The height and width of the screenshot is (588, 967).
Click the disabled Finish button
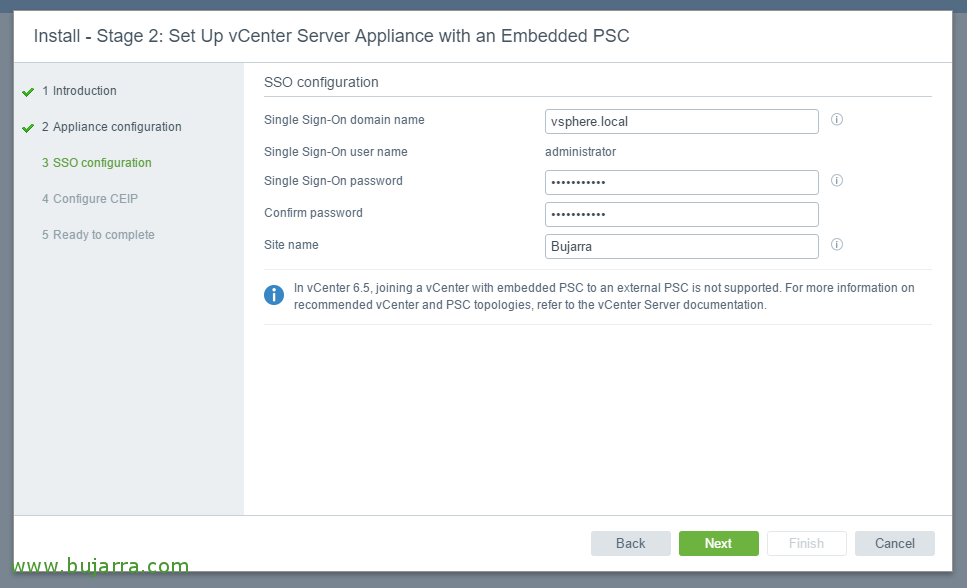806,544
